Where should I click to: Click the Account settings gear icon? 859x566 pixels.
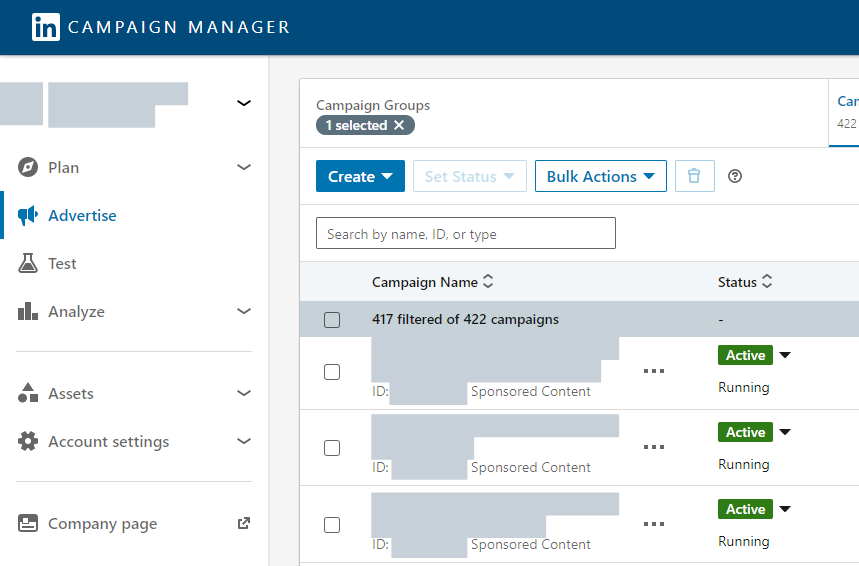click(x=28, y=441)
